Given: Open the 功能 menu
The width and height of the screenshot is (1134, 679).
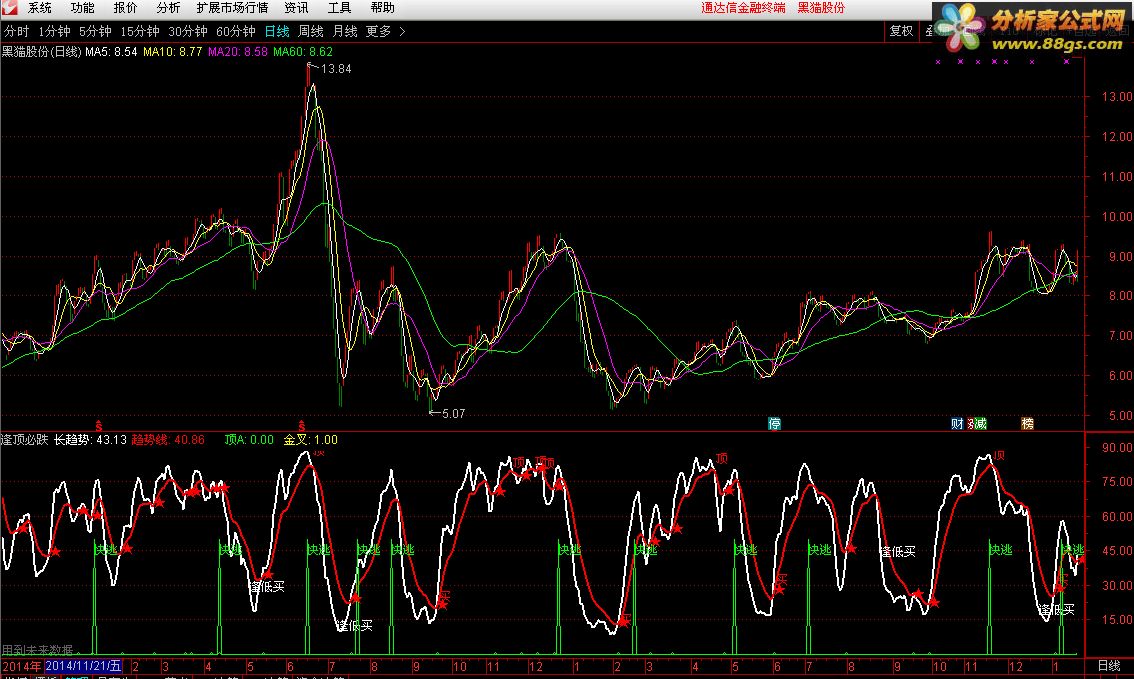Looking at the screenshot, I should tap(82, 8).
